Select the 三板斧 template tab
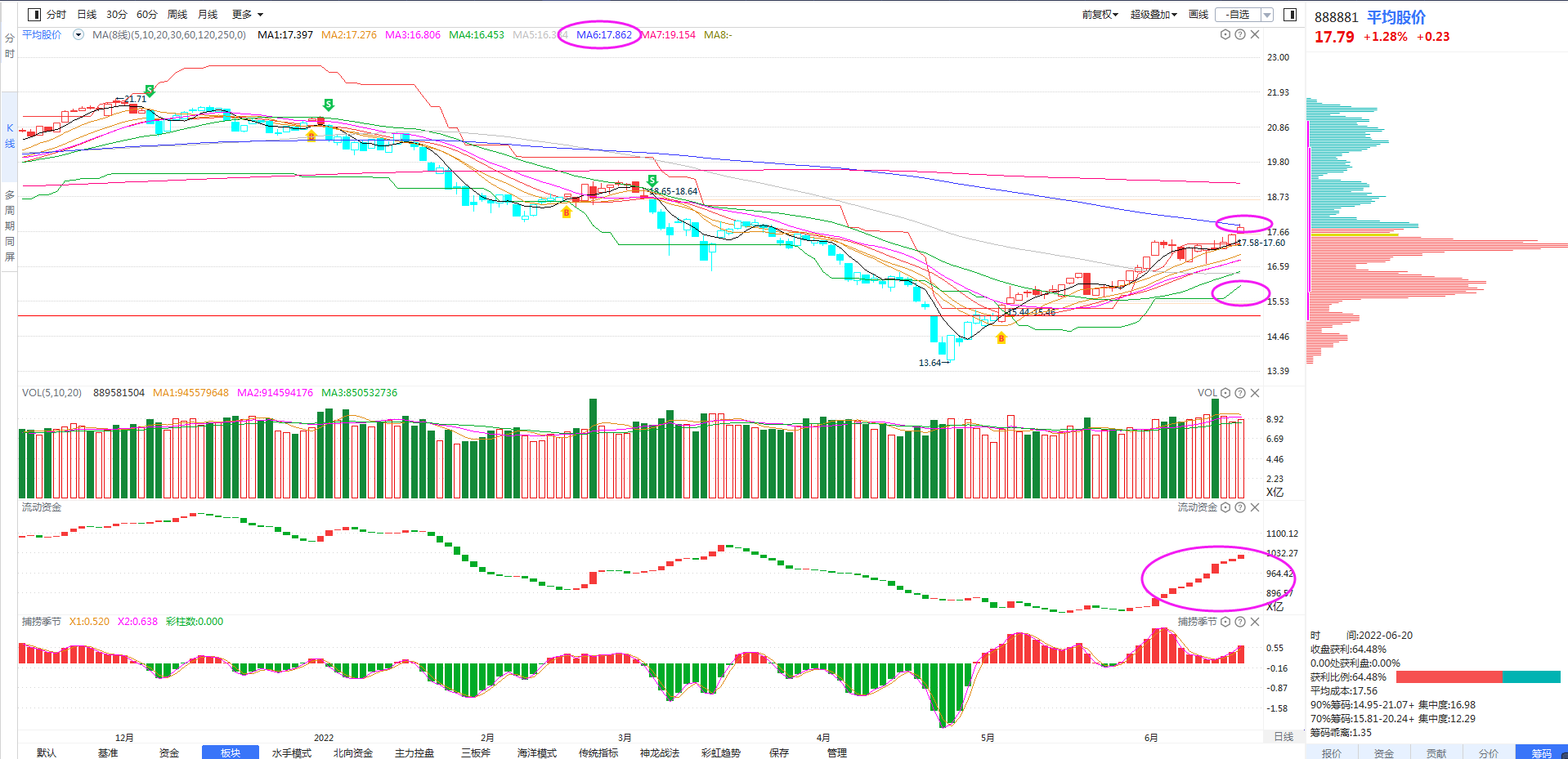1568x759 pixels. pos(476,752)
